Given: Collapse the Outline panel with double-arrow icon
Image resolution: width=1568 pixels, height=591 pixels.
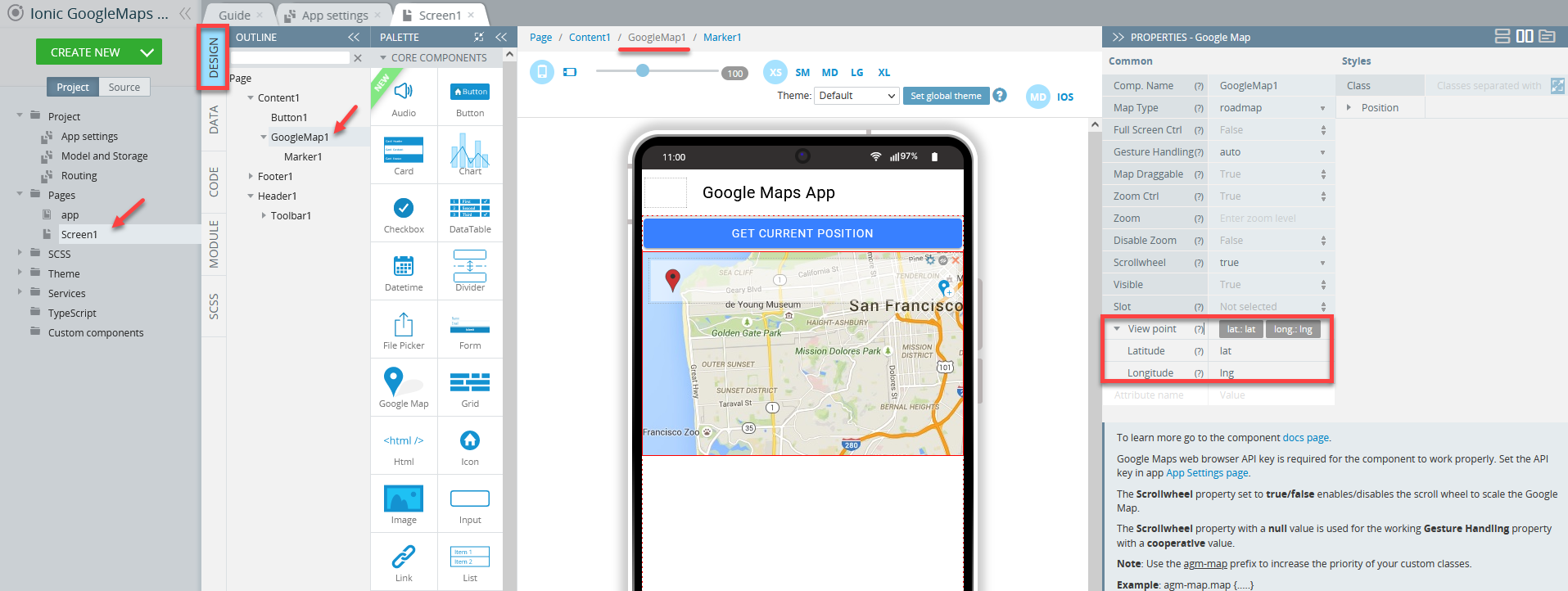Looking at the screenshot, I should click(x=354, y=37).
